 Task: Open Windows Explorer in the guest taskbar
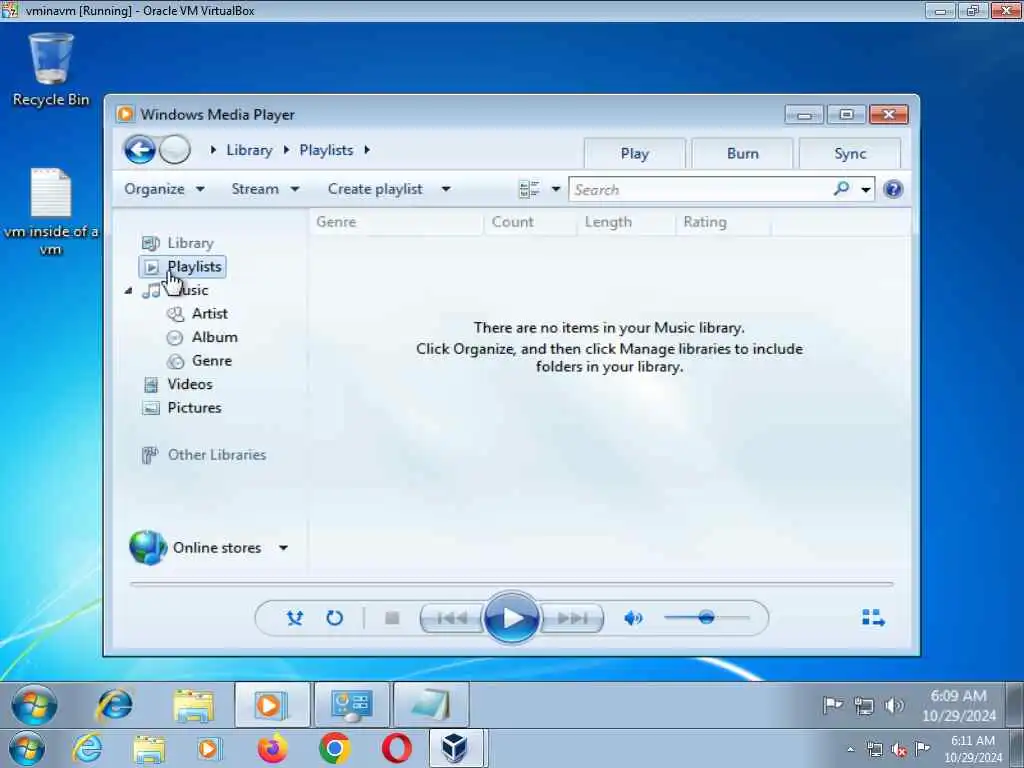pos(193,705)
